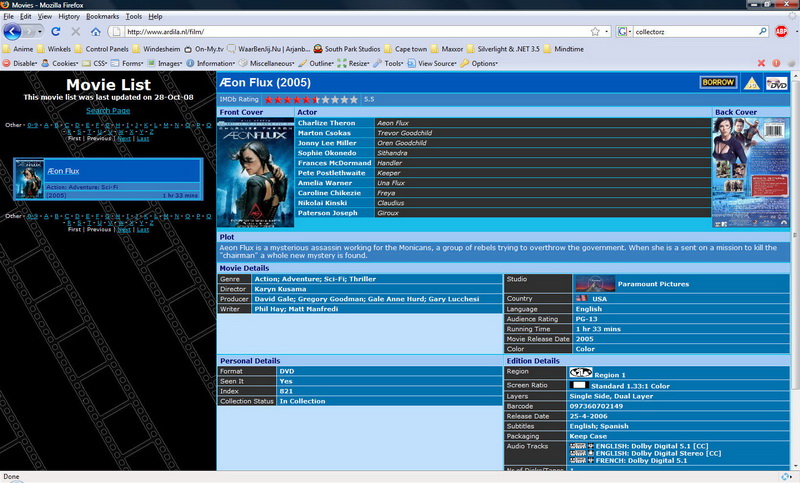Click the DVD format icon in the title bar
Image resolution: width=800 pixels, height=483 pixels.
(777, 83)
